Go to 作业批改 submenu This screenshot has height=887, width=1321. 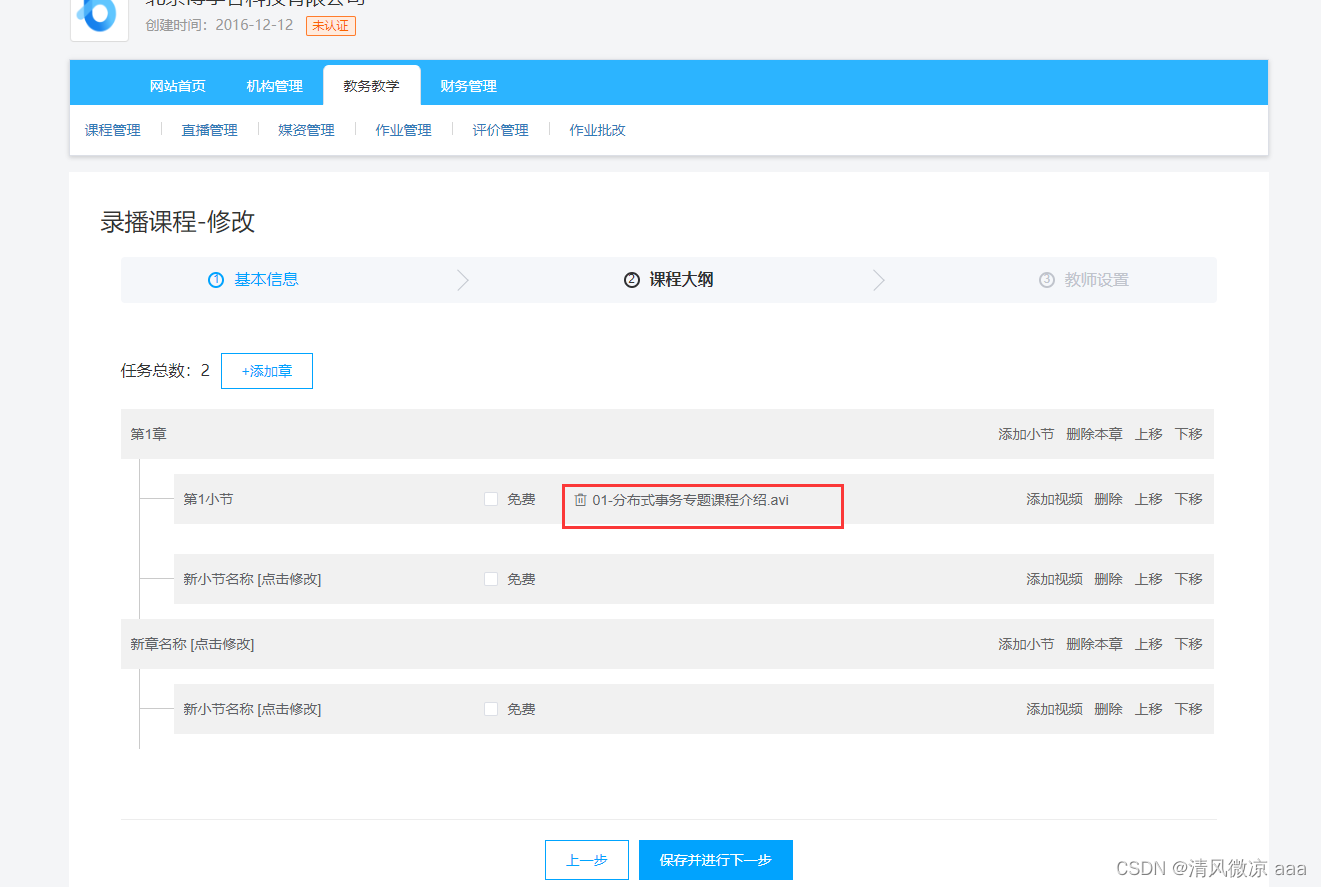(598, 130)
